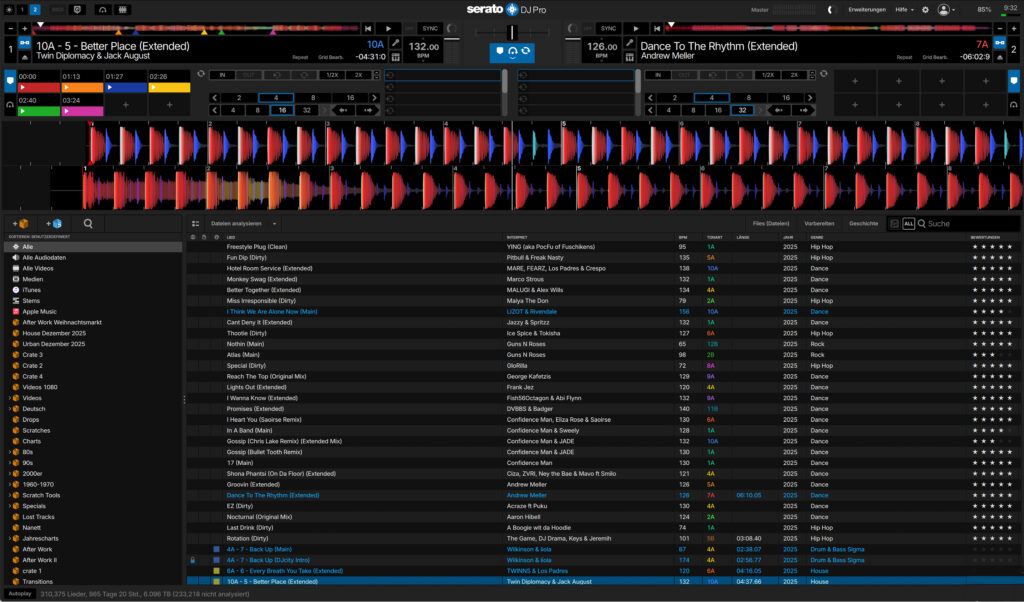Expand the Deutsch crate folder
Image resolution: width=1024 pixels, height=602 pixels.
pyautogui.click(x=9, y=408)
